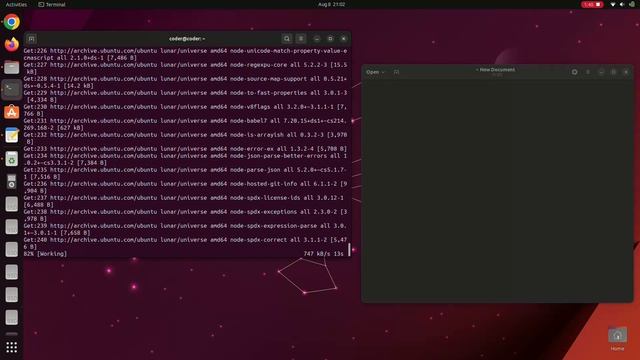The width and height of the screenshot is (640, 360).
Task: Open the Trash from the dock
Action: click(x=11, y=158)
